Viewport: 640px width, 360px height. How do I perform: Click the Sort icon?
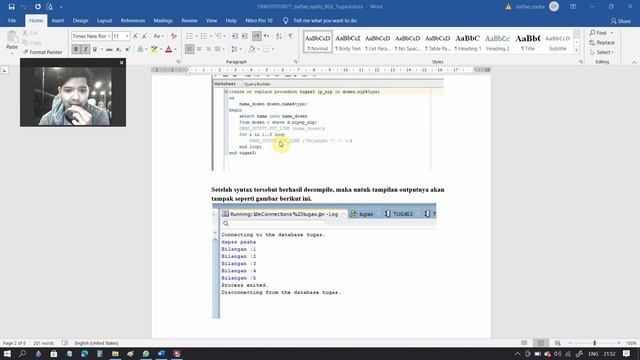coord(279,36)
